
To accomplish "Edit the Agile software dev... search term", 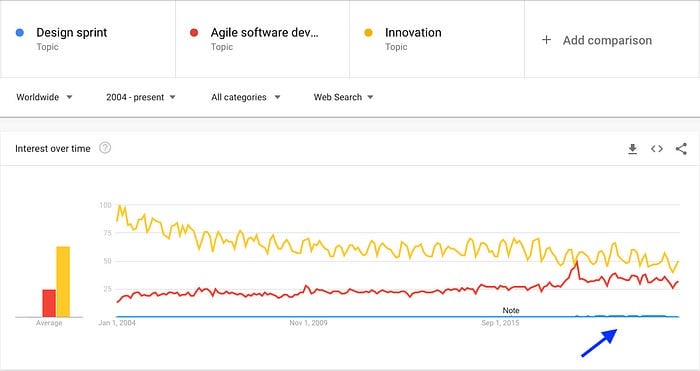I will point(265,33).
